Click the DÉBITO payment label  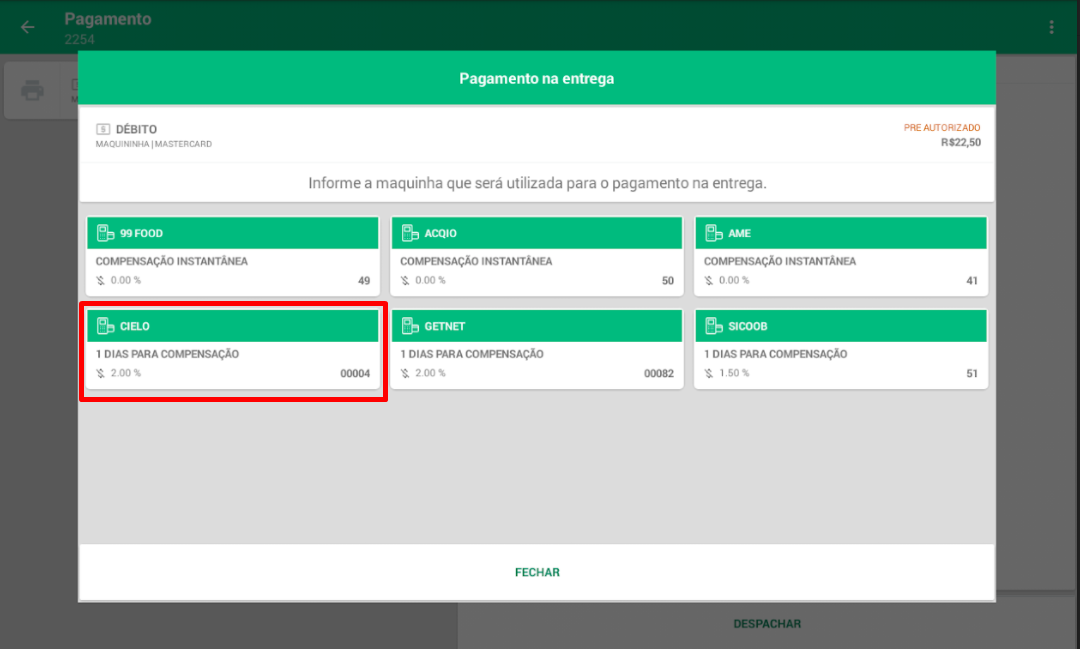tap(136, 129)
